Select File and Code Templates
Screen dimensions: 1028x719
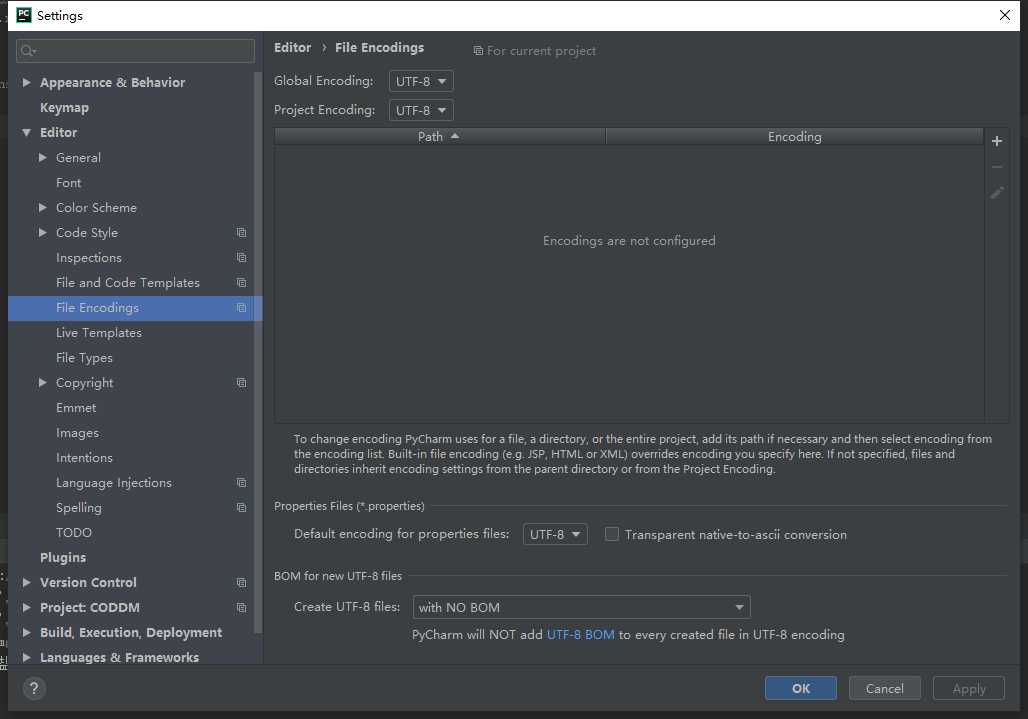point(128,282)
